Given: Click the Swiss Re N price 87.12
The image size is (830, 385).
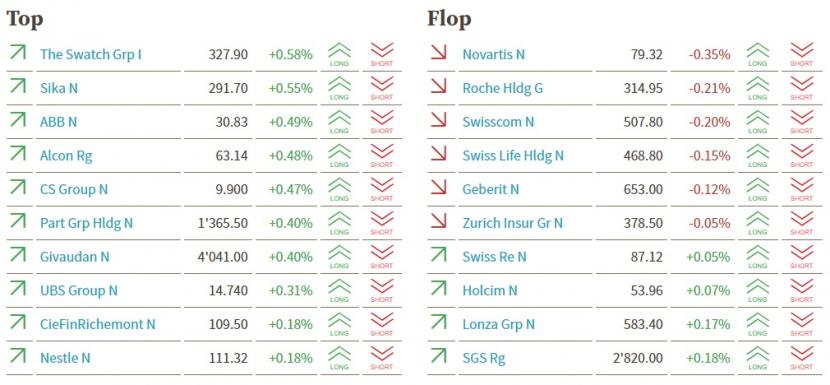Looking at the screenshot, I should (x=646, y=257).
